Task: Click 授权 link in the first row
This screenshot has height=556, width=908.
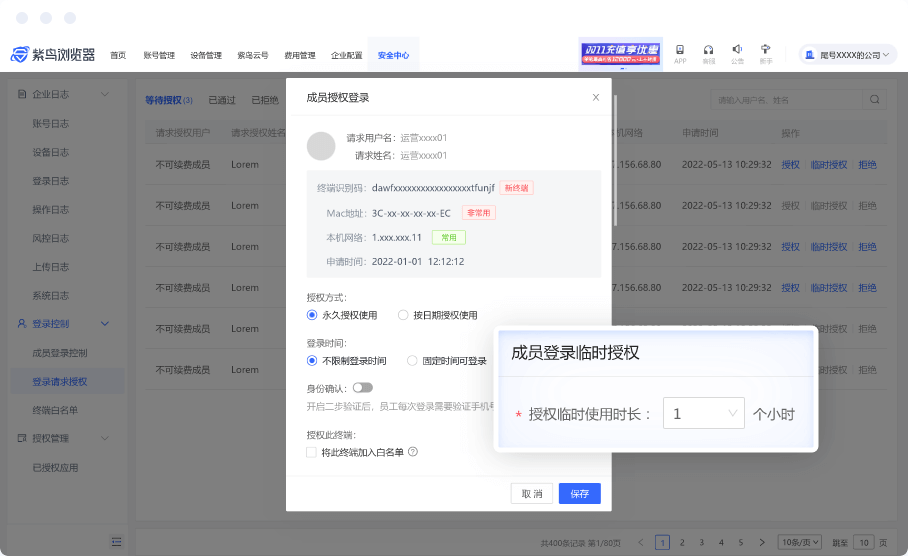Action: pos(790,164)
